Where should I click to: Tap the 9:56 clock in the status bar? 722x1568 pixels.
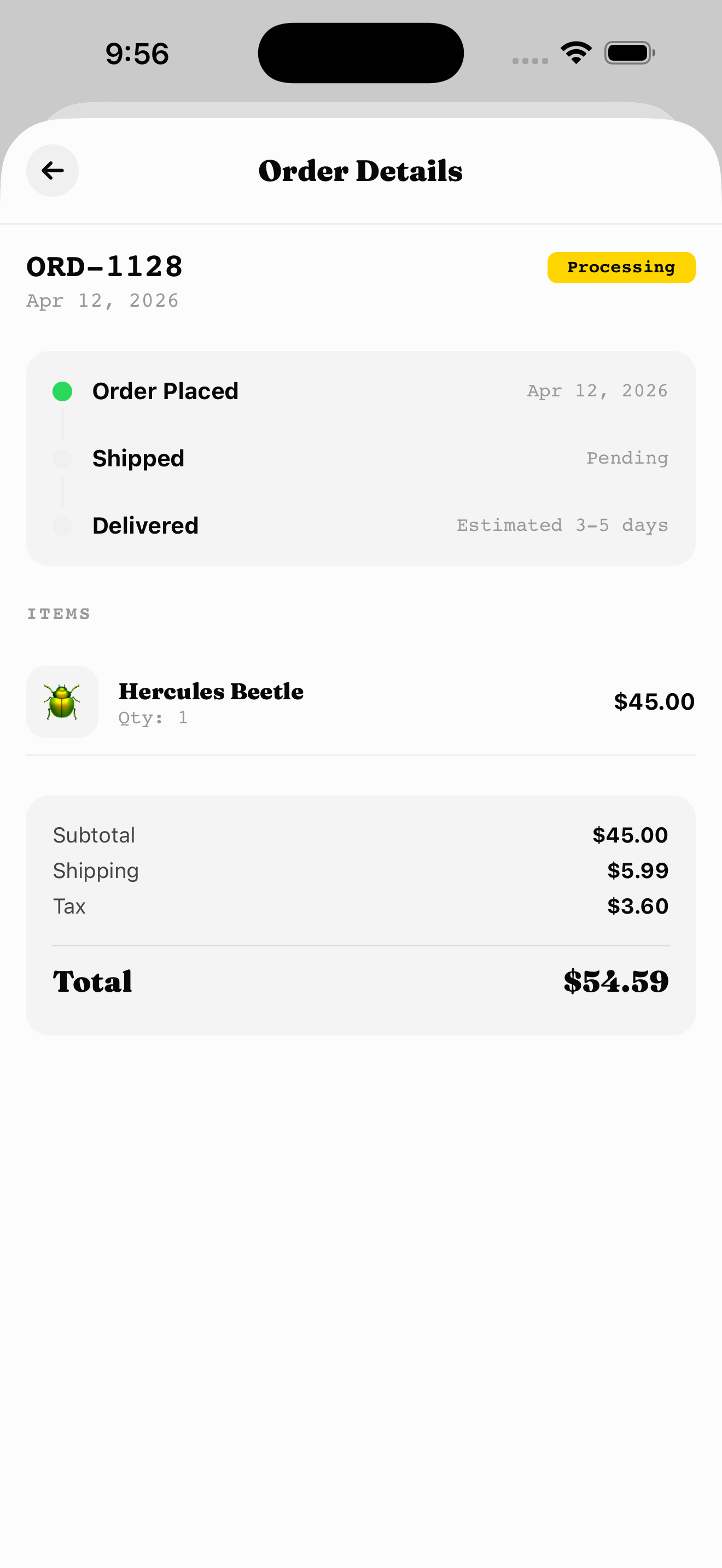pos(135,54)
